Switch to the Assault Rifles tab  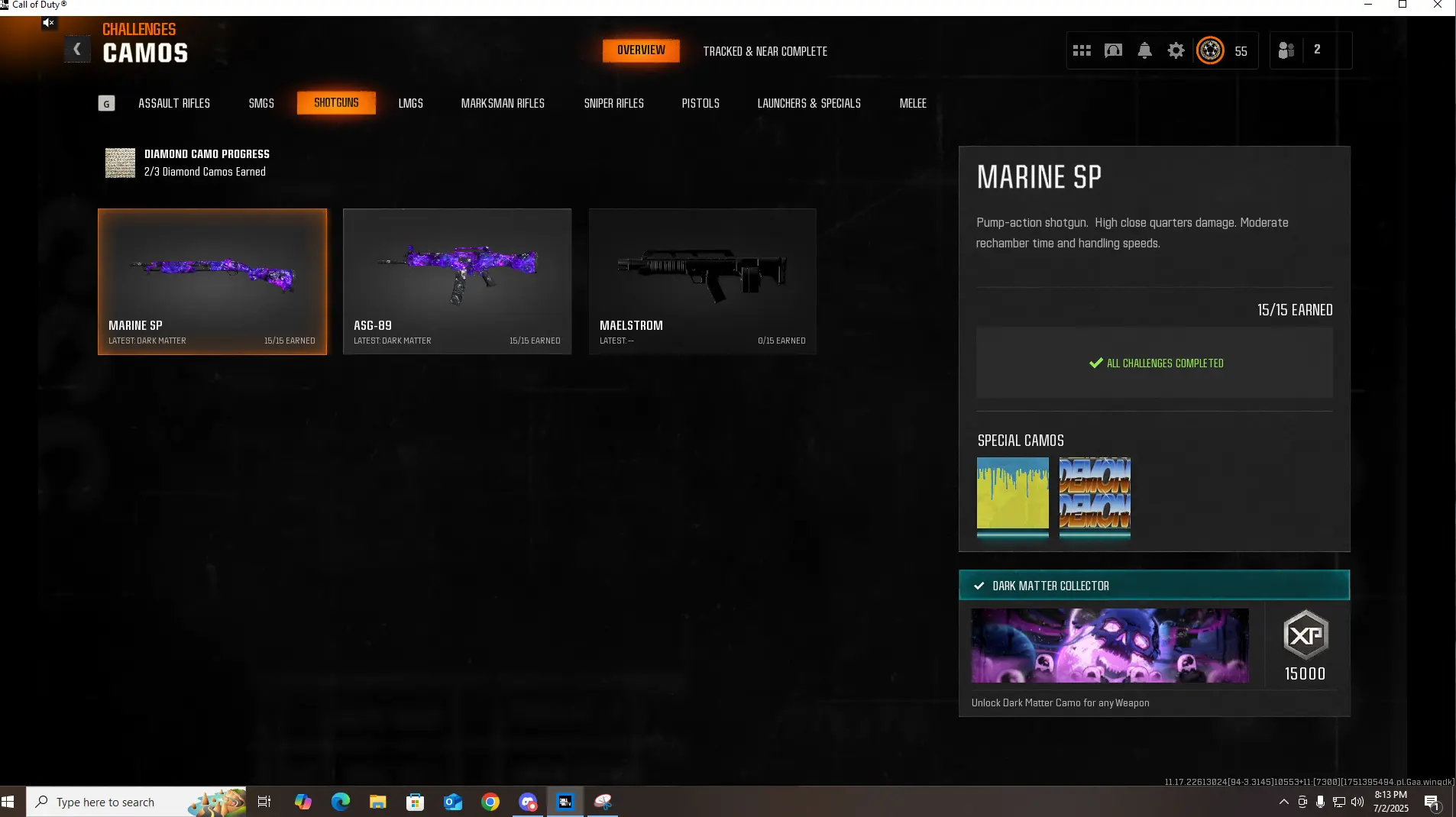point(174,103)
